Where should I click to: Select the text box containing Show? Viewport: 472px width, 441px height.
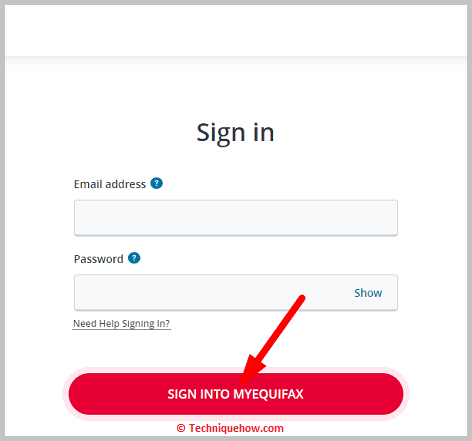click(x=236, y=293)
